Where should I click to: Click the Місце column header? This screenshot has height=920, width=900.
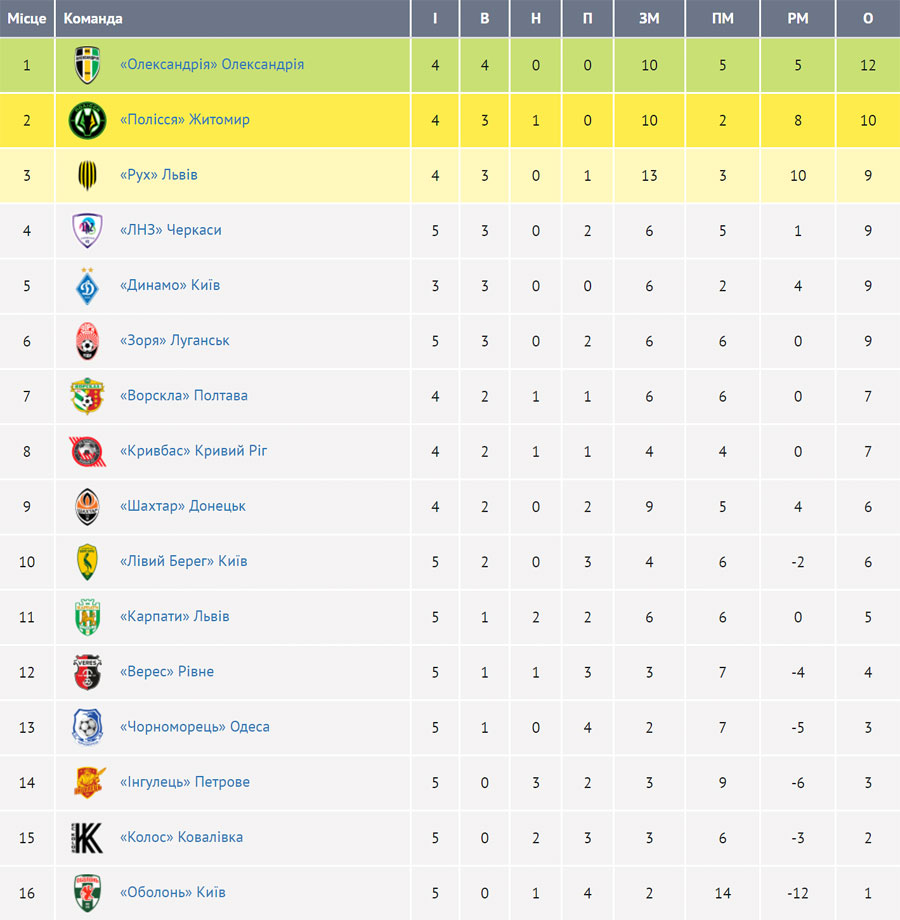tap(26, 19)
